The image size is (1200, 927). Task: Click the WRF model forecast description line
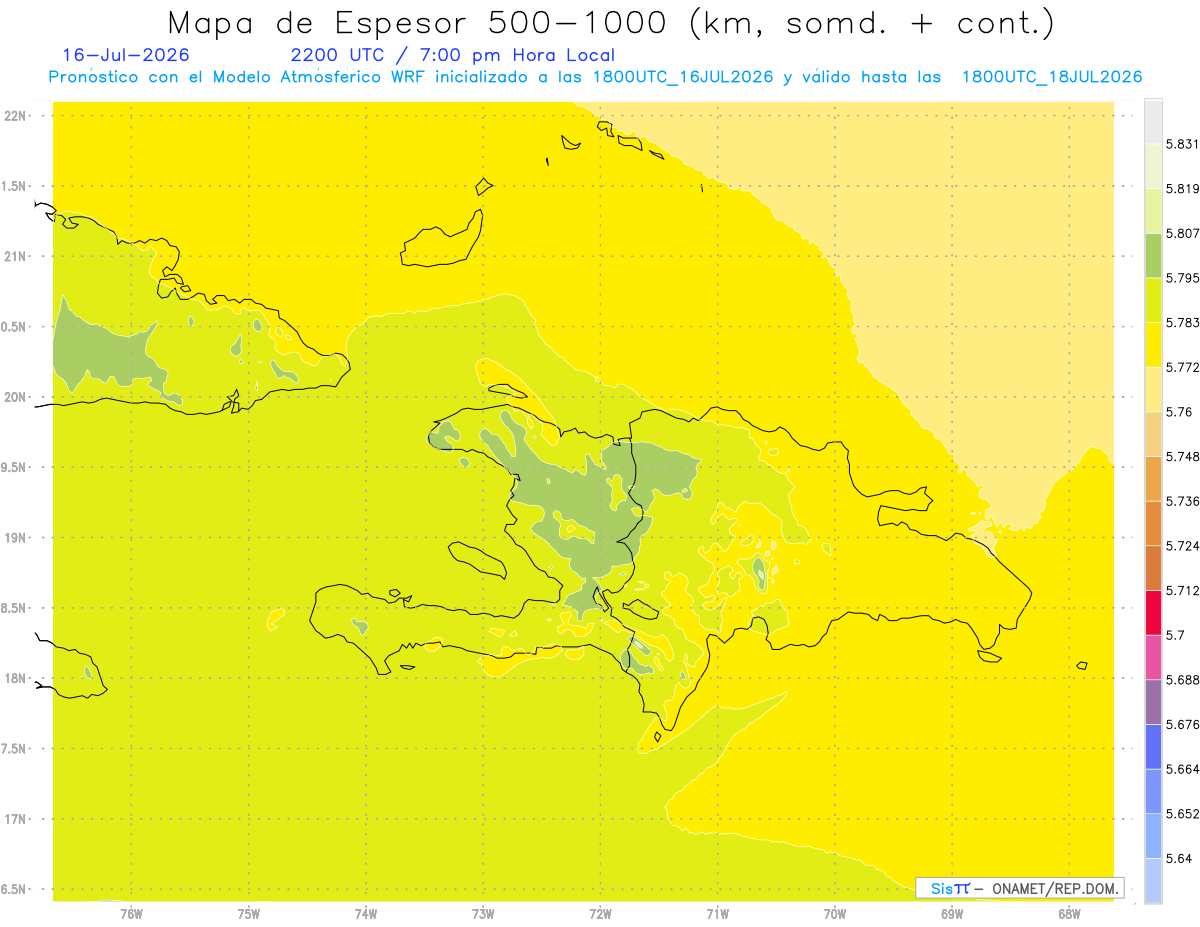pyautogui.click(x=595, y=77)
